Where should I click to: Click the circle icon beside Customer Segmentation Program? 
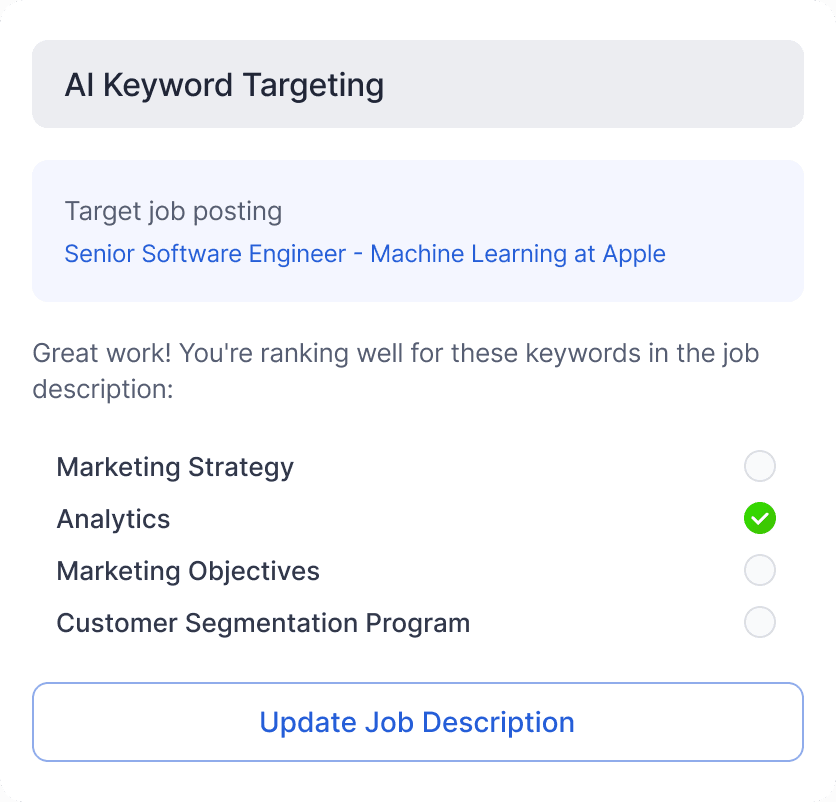coord(759,622)
